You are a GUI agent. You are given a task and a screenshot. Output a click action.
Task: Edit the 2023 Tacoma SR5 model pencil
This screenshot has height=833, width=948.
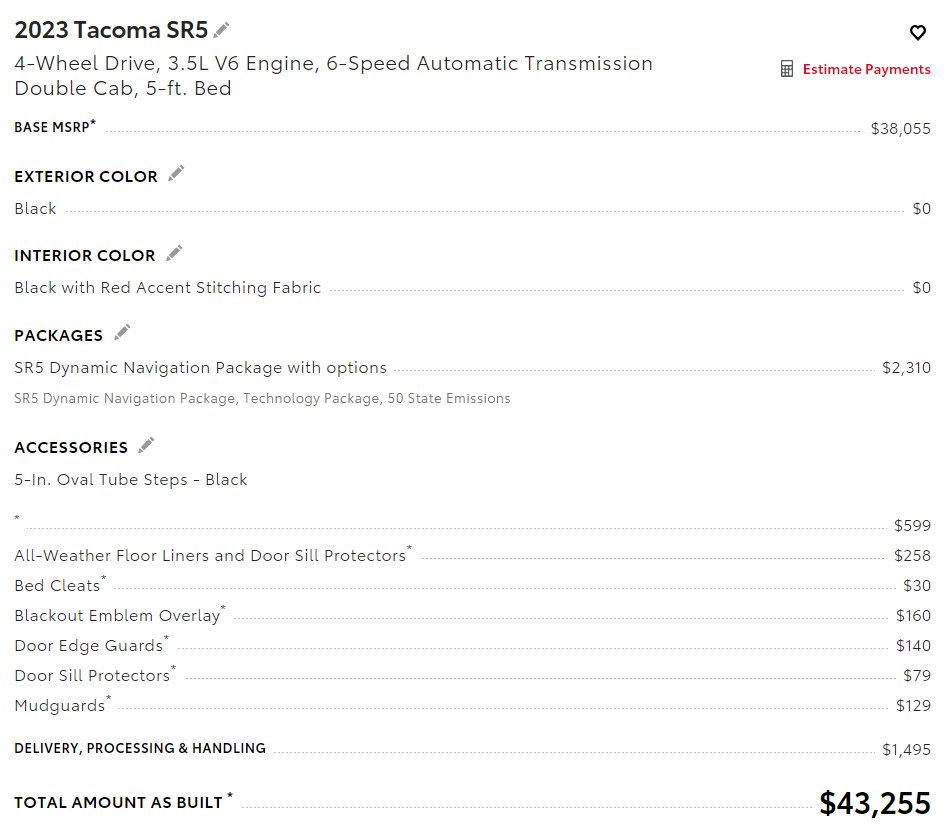tap(222, 30)
